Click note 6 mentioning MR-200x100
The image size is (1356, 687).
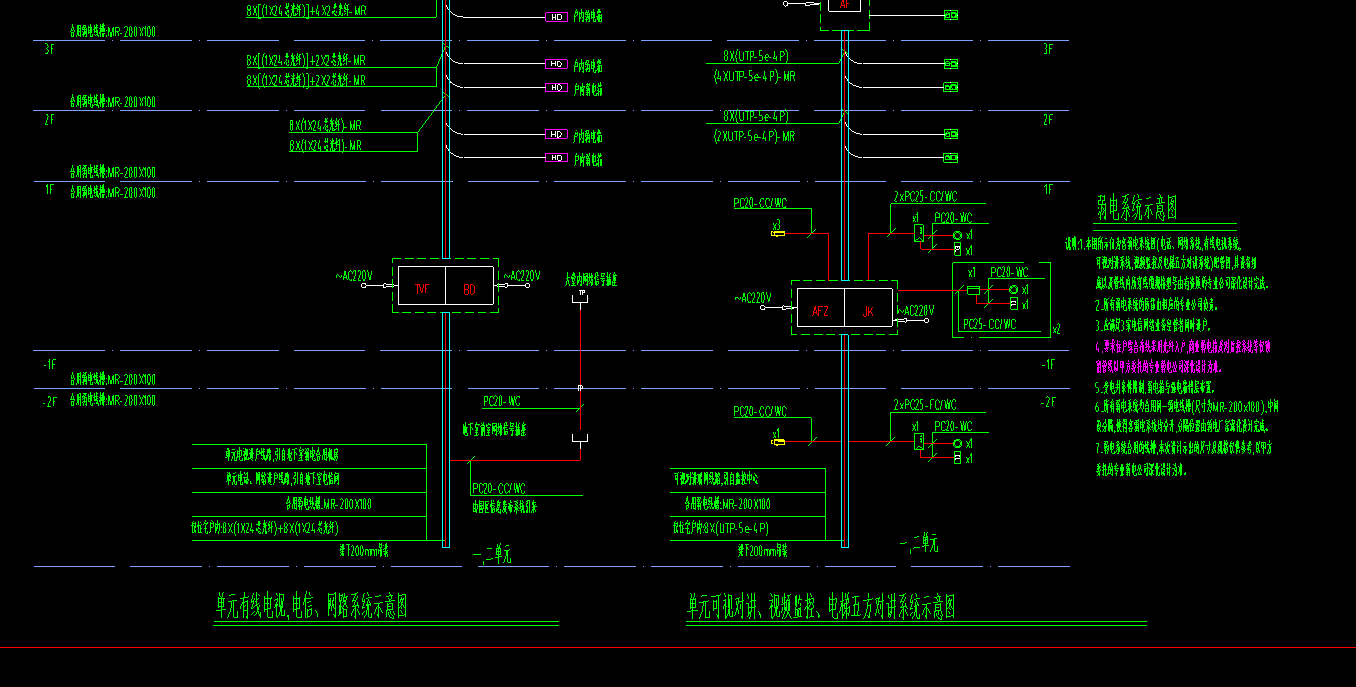(1187, 417)
